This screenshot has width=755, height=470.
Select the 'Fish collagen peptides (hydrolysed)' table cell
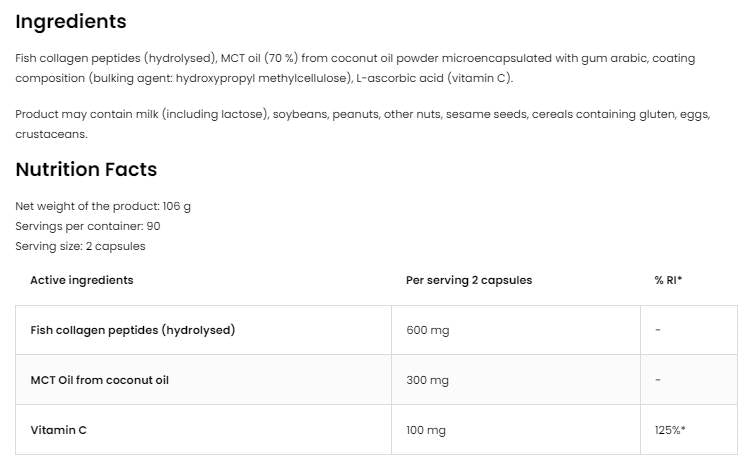pyautogui.click(x=133, y=330)
